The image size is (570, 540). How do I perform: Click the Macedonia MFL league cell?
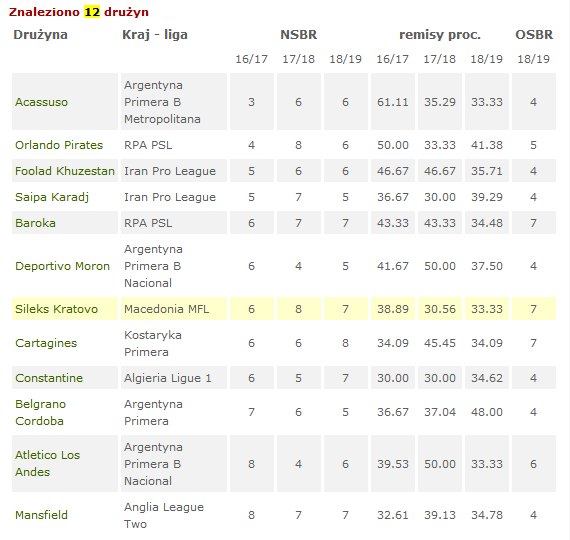[174, 309]
